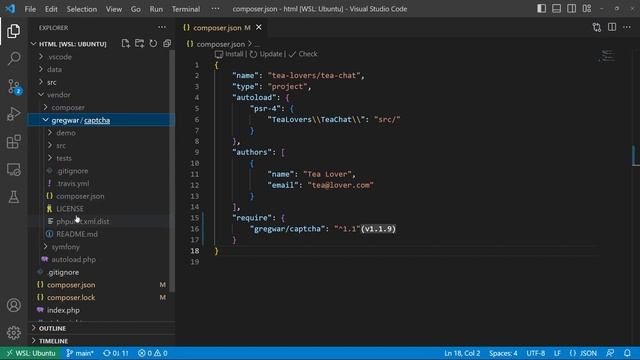Open the Selection menu

point(82,9)
